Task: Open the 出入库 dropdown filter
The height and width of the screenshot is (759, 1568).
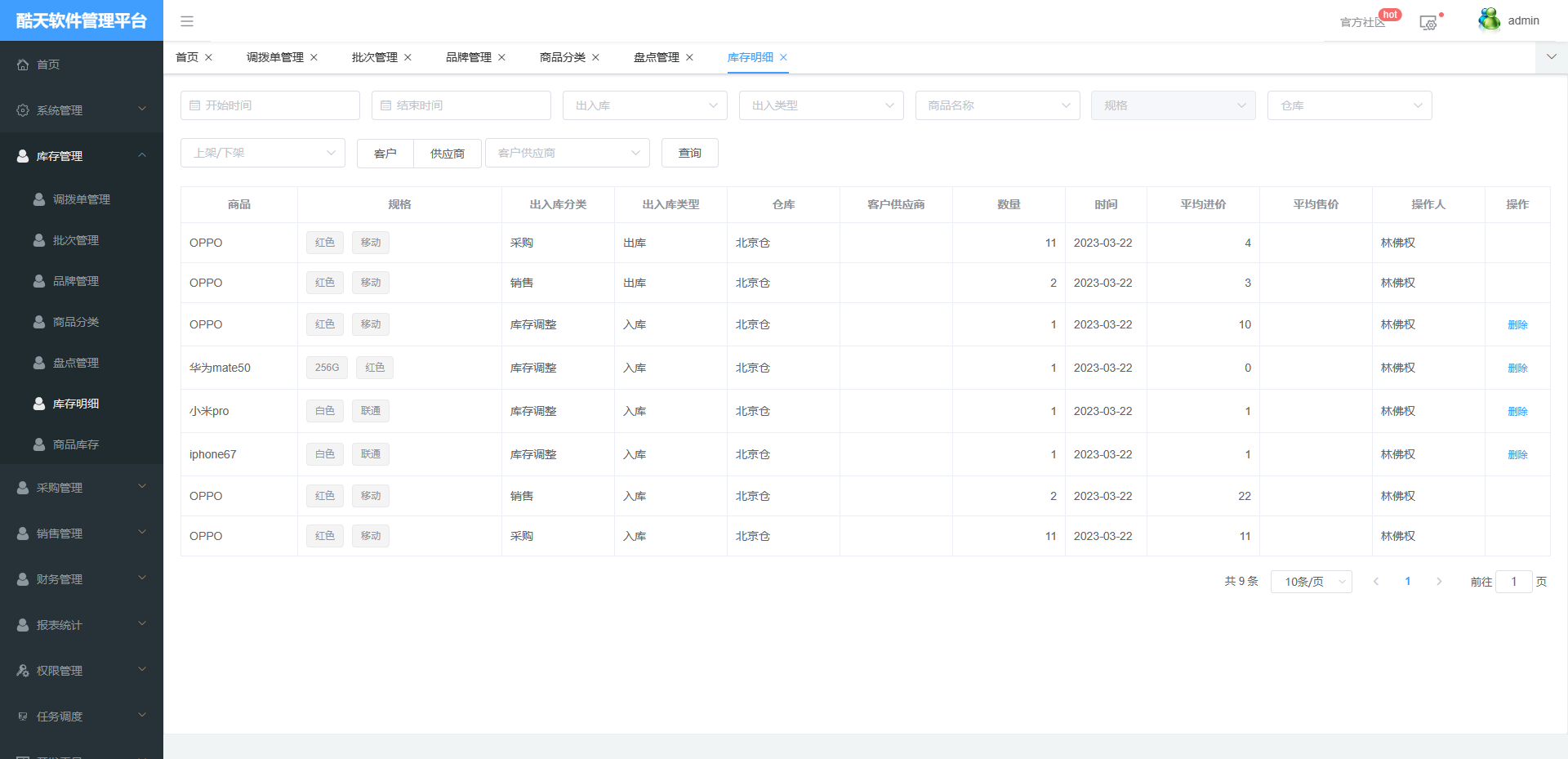Action: [644, 105]
